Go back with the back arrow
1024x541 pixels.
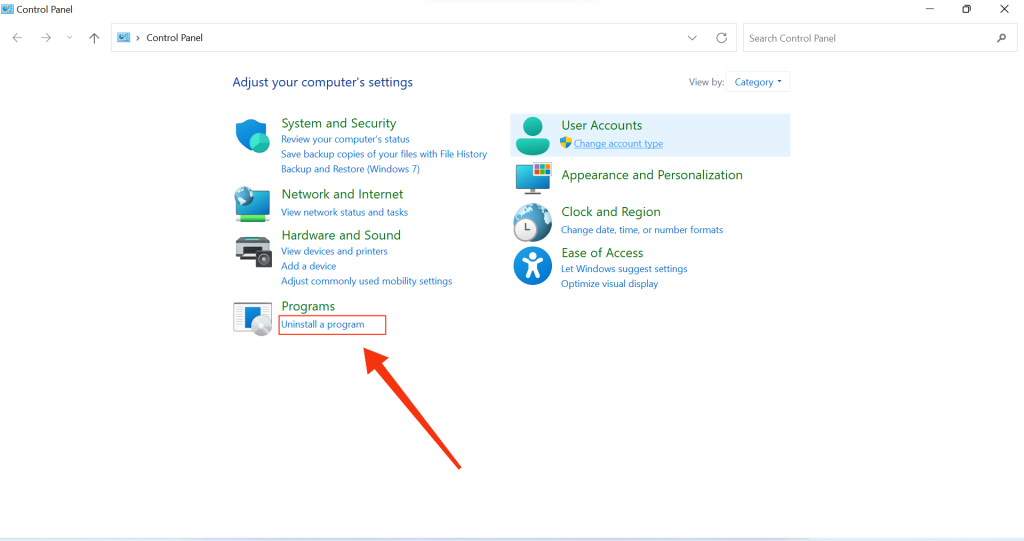[18, 38]
